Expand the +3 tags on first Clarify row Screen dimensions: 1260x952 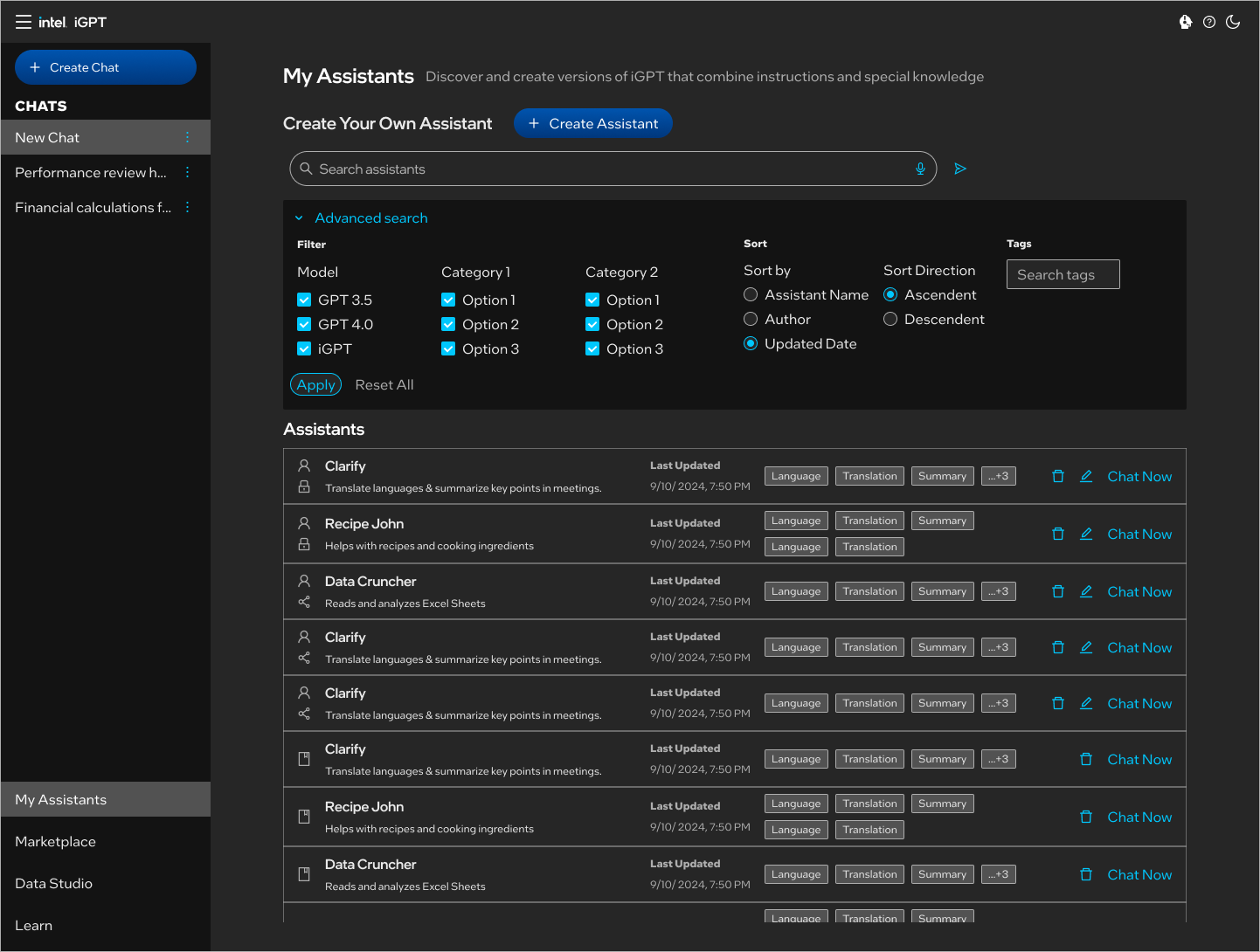(x=999, y=476)
